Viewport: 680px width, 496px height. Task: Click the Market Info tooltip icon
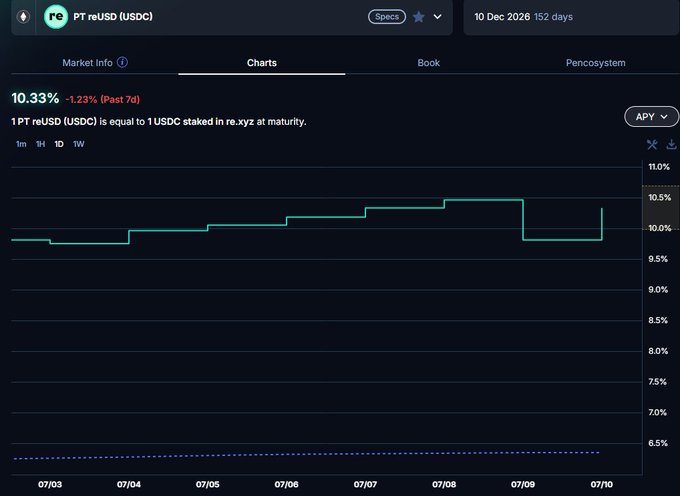click(122, 62)
